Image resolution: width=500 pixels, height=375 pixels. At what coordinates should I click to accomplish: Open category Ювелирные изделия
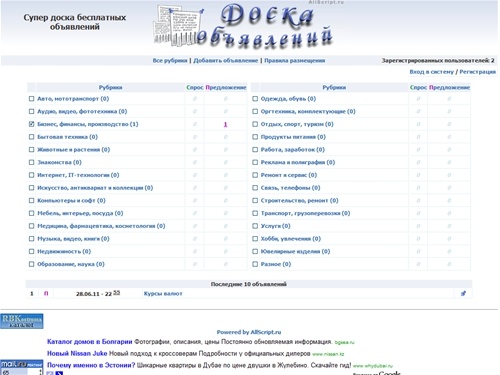pyautogui.click(x=295, y=251)
